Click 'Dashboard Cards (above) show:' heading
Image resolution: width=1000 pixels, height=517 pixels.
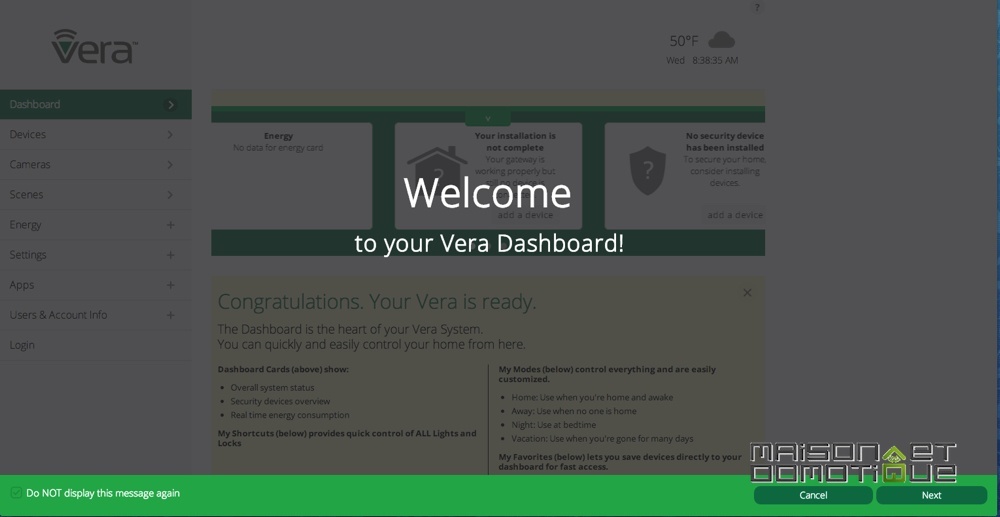point(283,370)
